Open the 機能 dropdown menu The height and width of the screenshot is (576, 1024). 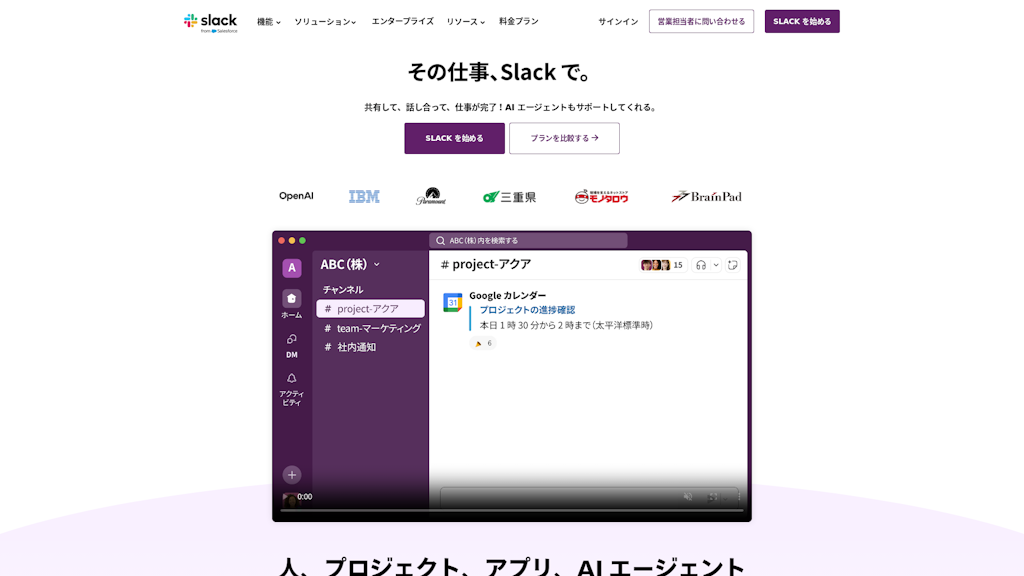click(268, 22)
